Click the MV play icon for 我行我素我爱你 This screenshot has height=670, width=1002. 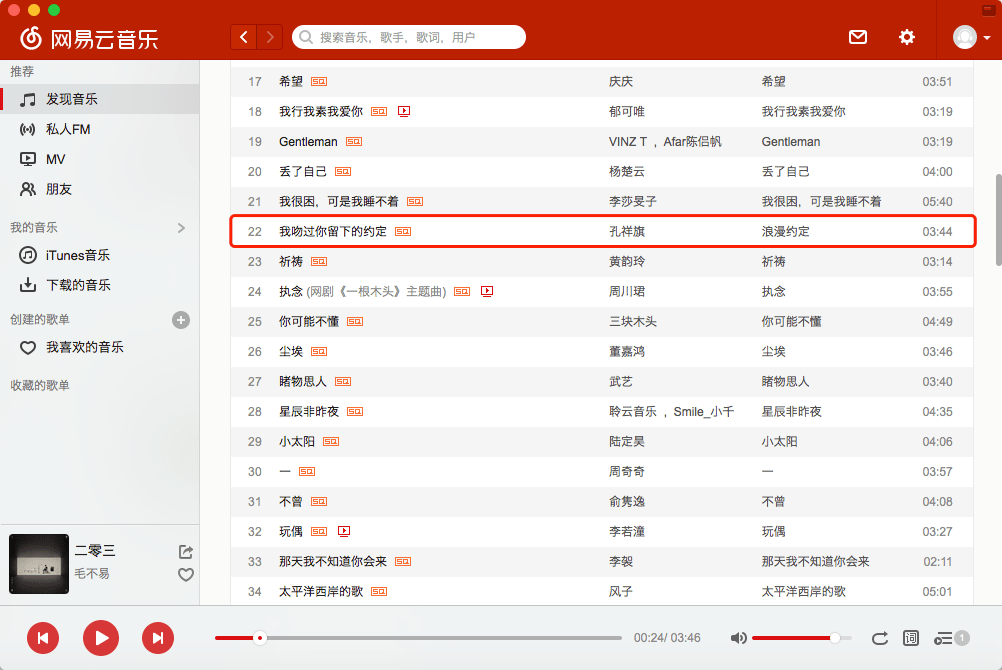point(404,112)
